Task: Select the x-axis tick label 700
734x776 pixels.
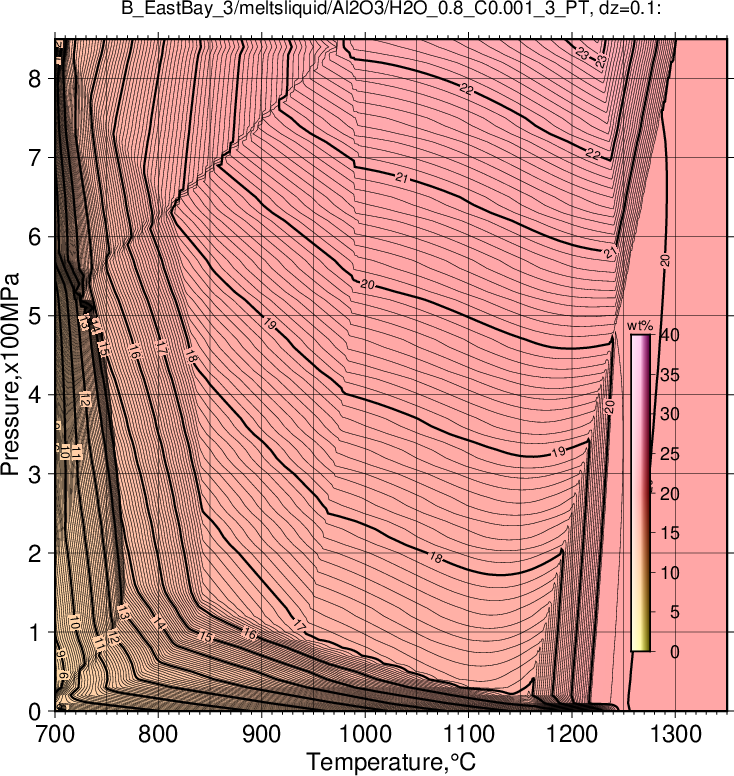Action: pos(54,734)
